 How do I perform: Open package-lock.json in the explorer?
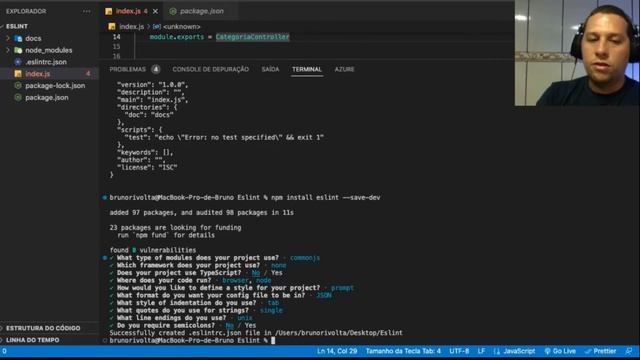click(x=55, y=86)
